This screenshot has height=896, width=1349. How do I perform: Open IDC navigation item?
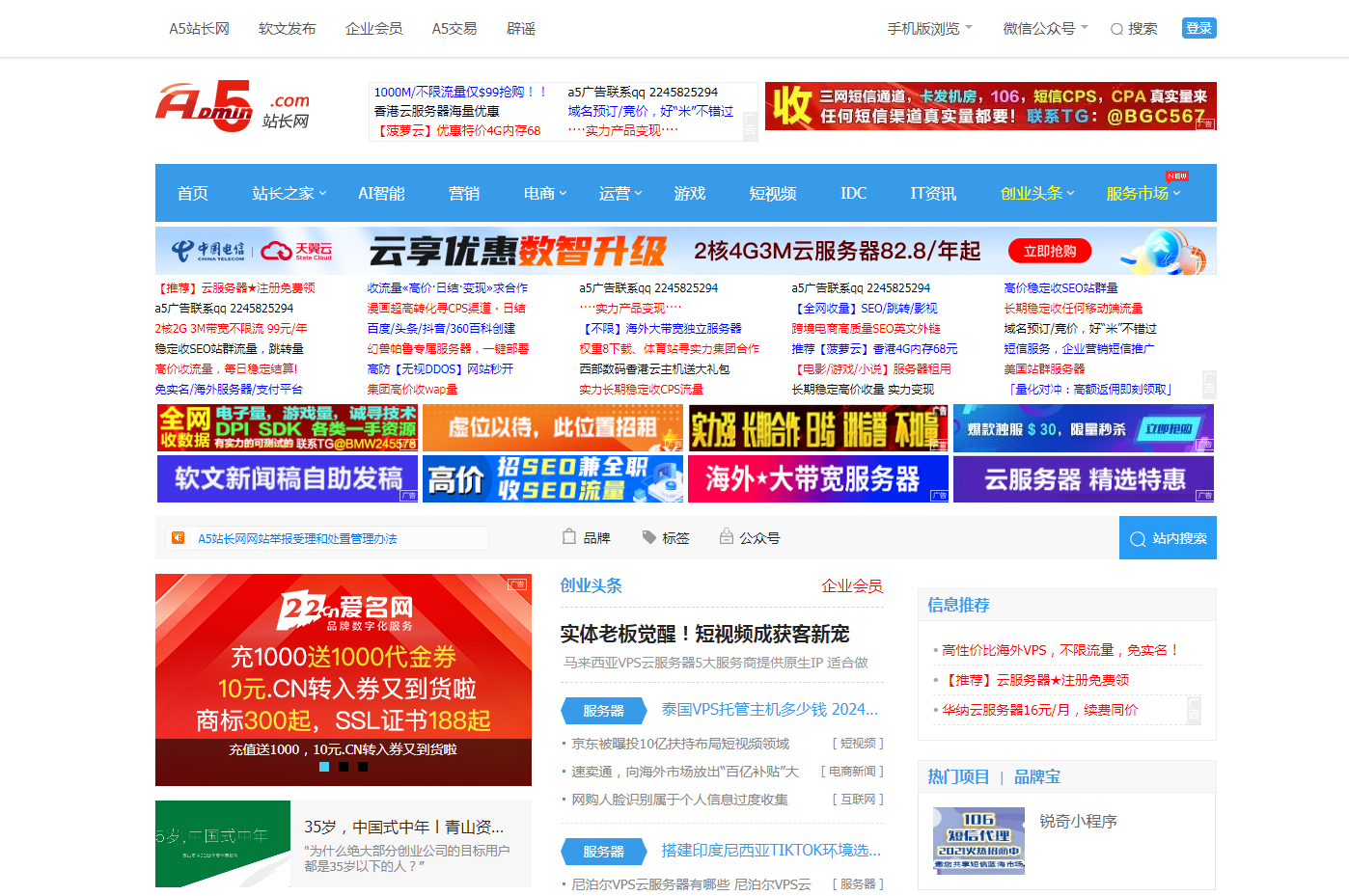(853, 193)
